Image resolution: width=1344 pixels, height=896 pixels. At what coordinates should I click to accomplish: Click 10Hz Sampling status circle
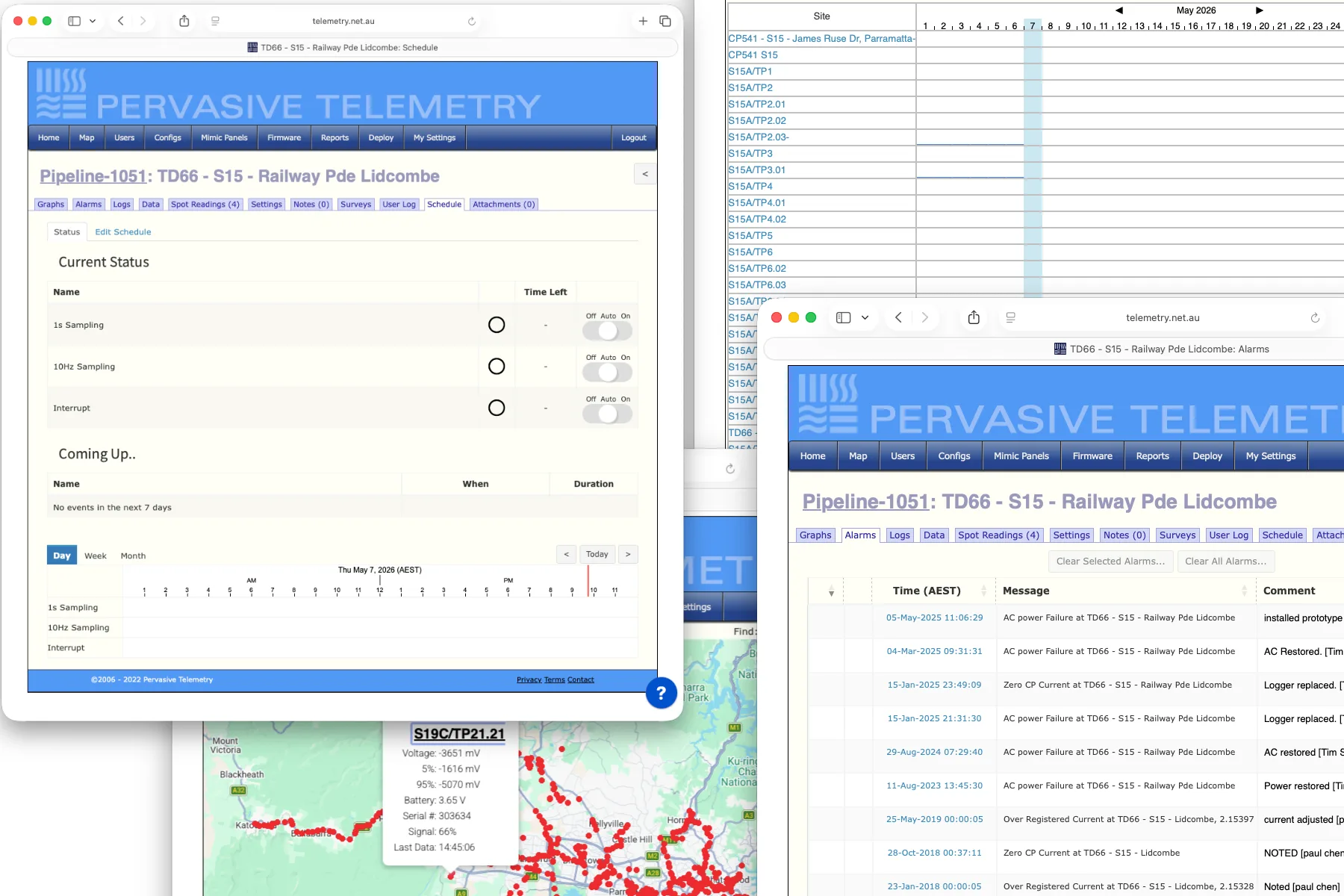pyautogui.click(x=497, y=367)
